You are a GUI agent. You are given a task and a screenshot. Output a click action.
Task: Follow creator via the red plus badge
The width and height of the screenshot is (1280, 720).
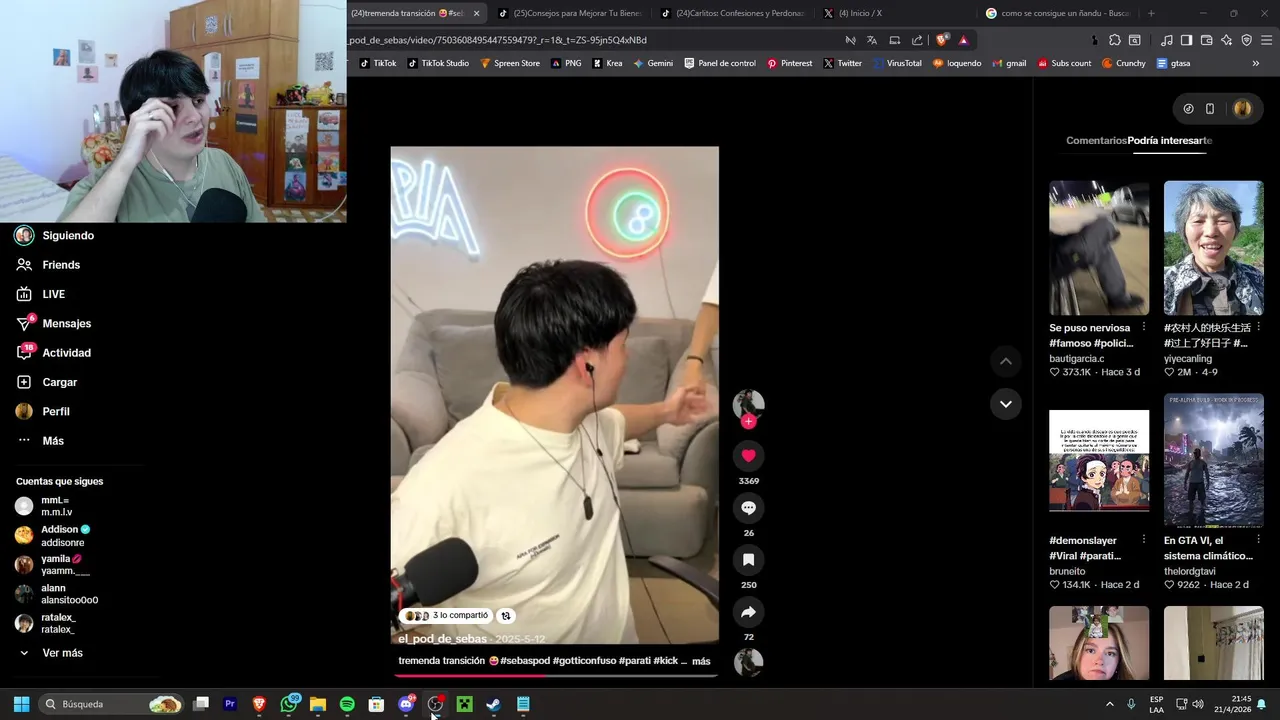(x=748, y=422)
